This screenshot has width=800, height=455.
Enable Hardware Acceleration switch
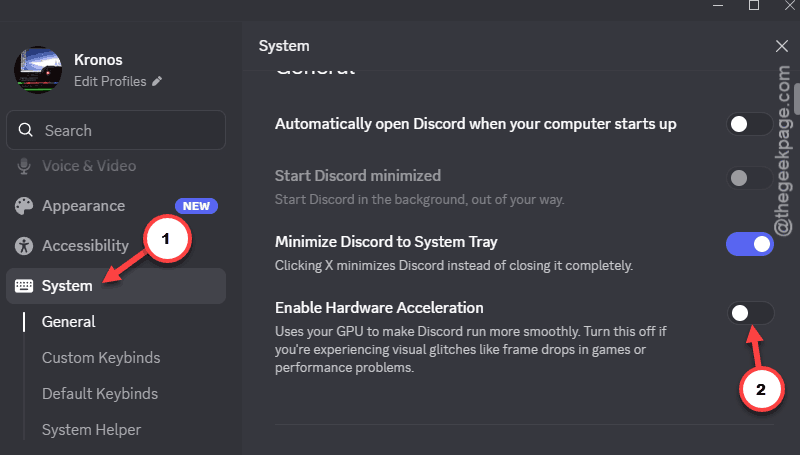750,313
